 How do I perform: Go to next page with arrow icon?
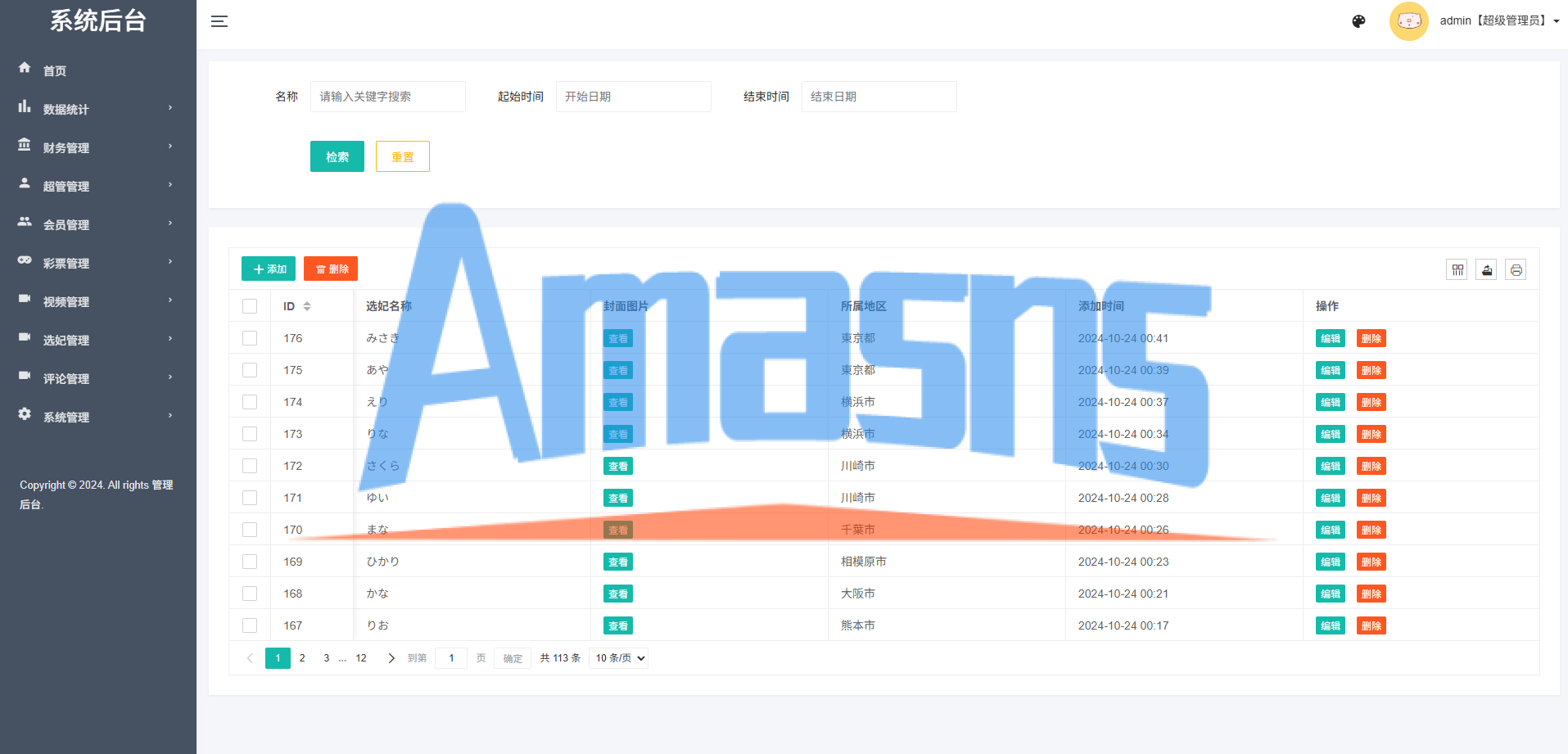tap(391, 658)
